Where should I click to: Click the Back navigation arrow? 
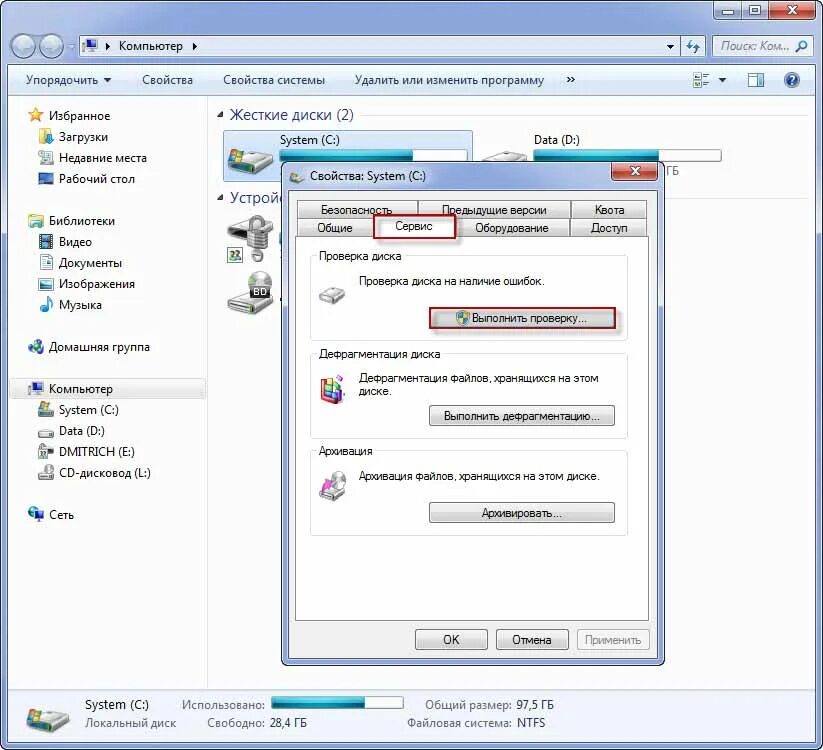(x=23, y=46)
